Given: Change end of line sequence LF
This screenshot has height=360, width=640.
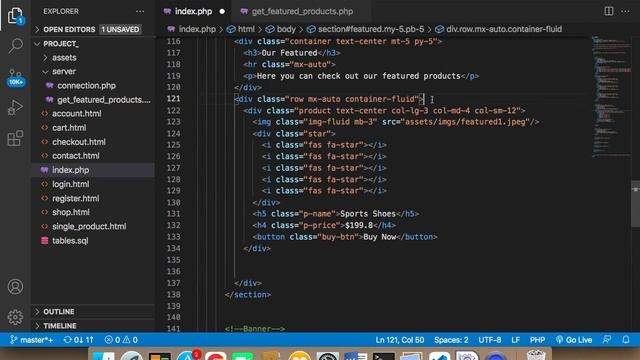Looking at the screenshot, I should [x=516, y=340].
